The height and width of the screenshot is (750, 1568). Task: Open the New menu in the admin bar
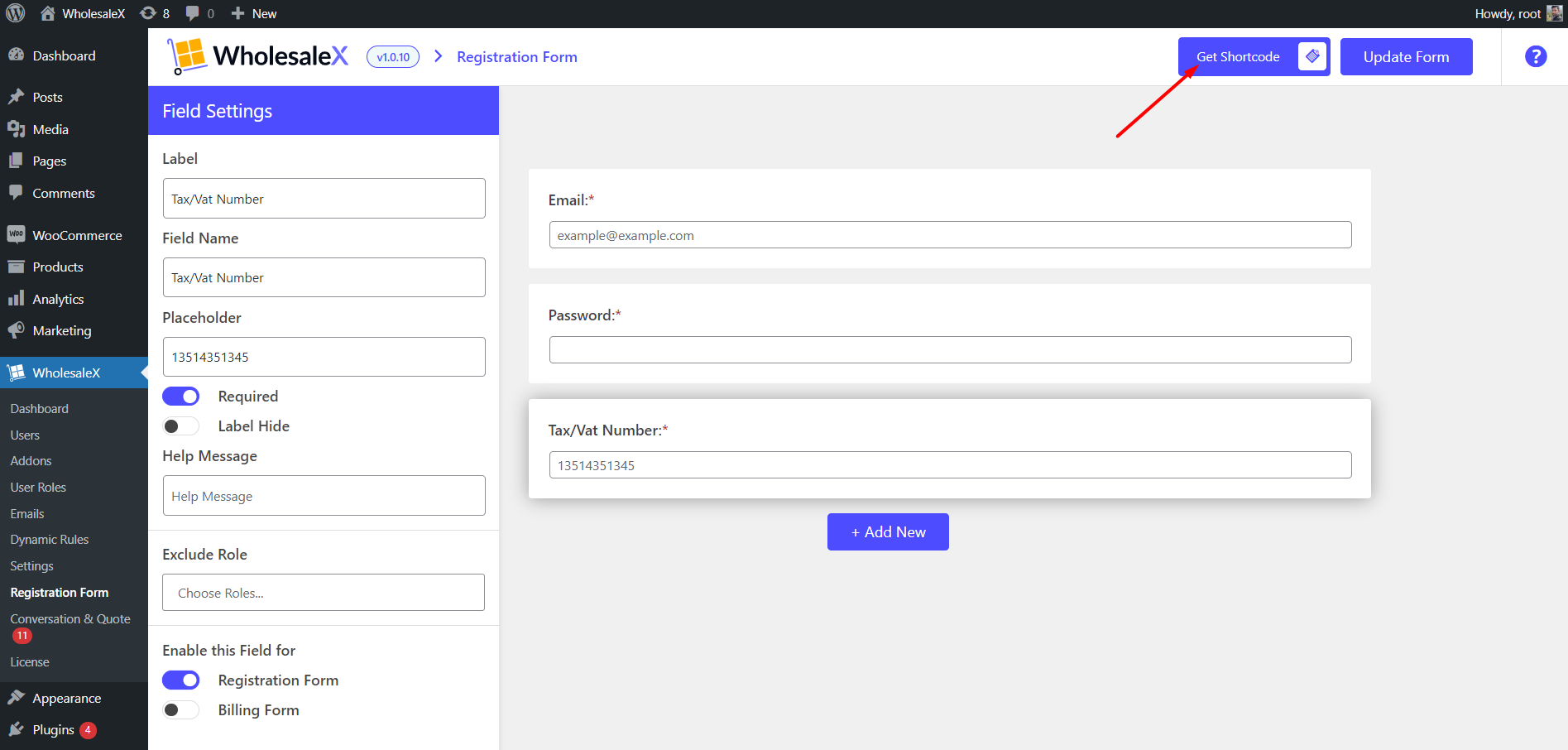253,13
